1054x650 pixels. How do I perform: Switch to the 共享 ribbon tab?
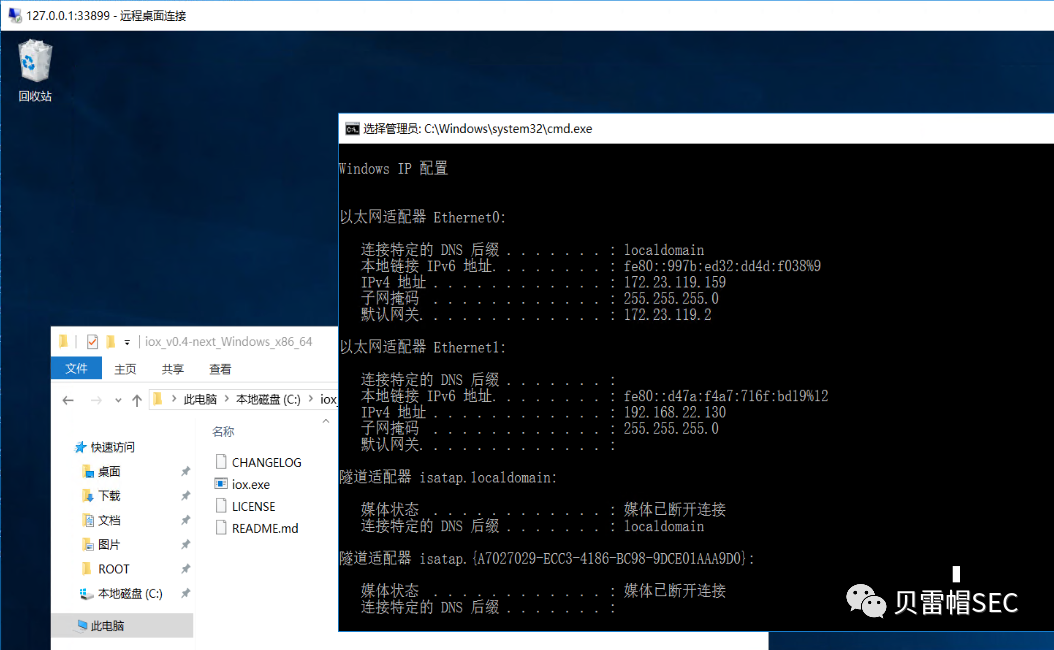pos(173,369)
